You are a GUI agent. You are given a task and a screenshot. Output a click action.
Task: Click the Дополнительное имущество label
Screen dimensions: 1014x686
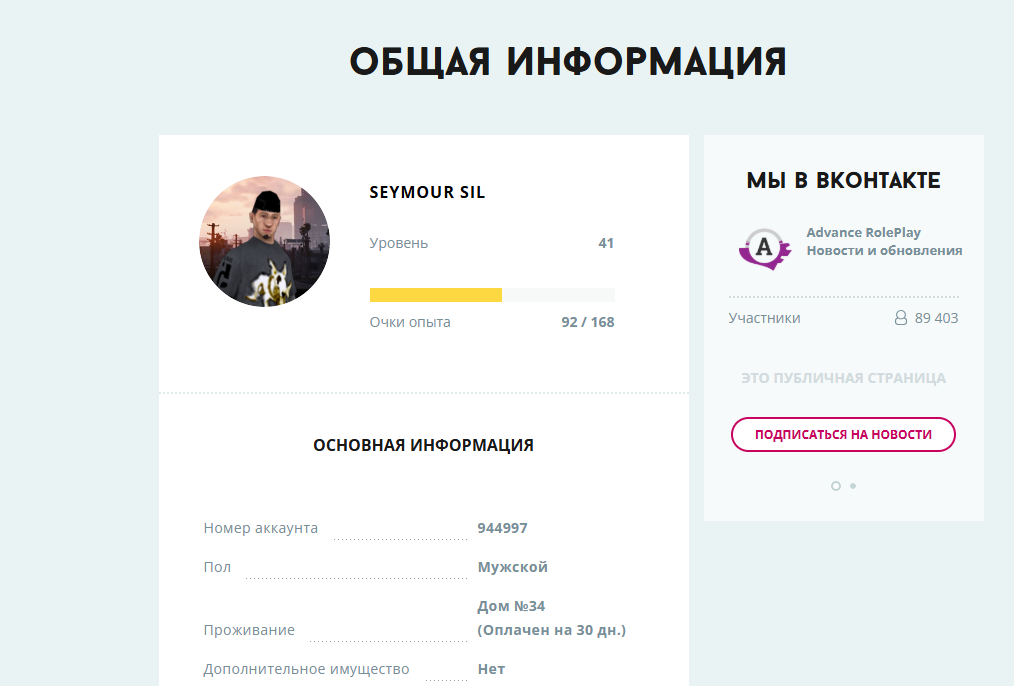tap(307, 669)
